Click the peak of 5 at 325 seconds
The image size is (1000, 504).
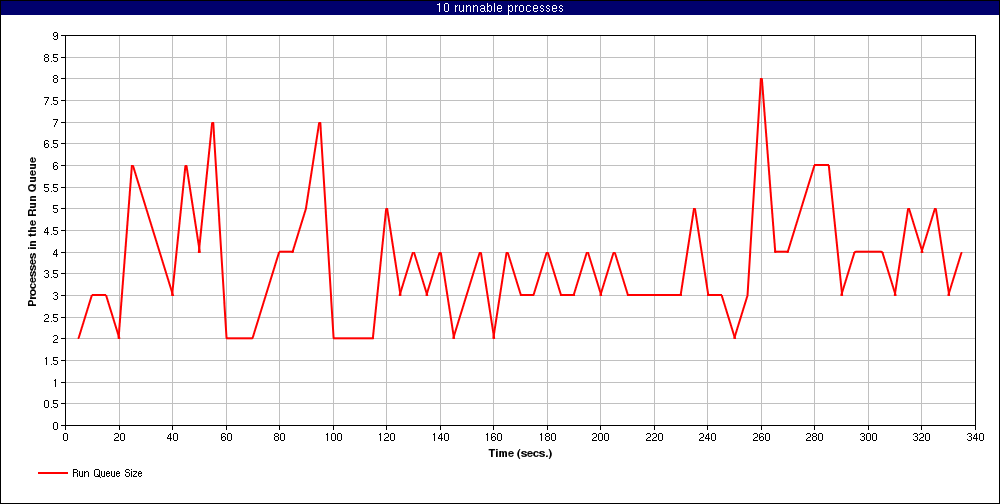tap(935, 209)
